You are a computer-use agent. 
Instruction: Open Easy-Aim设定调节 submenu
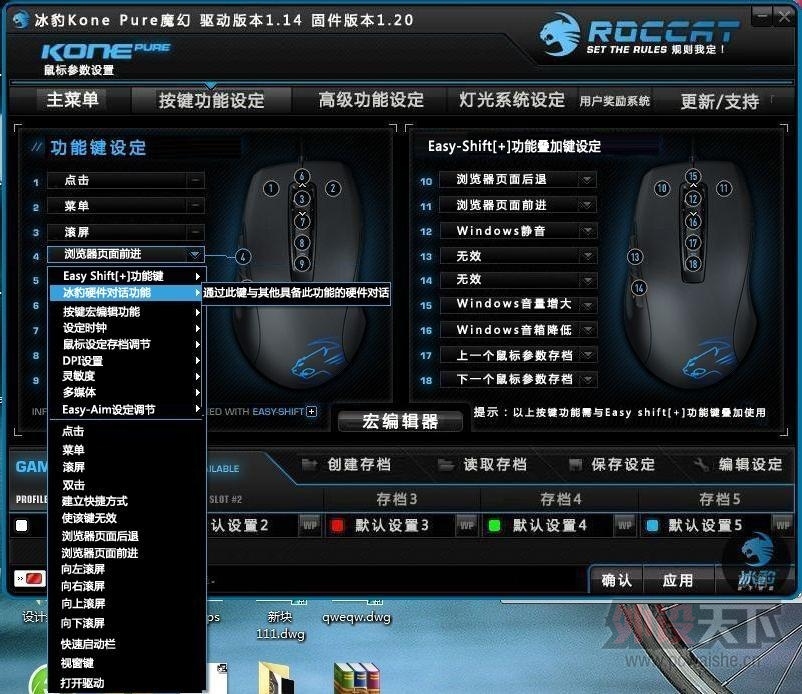pyautogui.click(x=127, y=410)
